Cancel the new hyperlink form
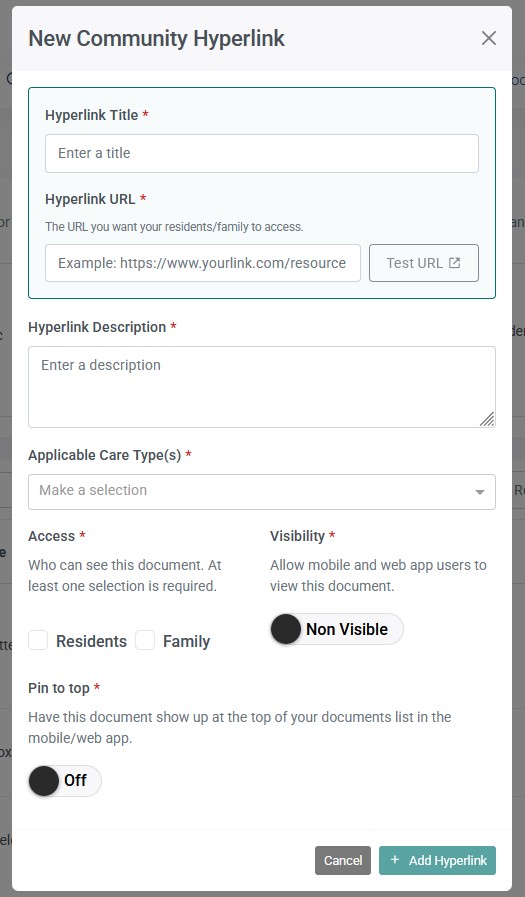The width and height of the screenshot is (525, 897). [x=343, y=860]
